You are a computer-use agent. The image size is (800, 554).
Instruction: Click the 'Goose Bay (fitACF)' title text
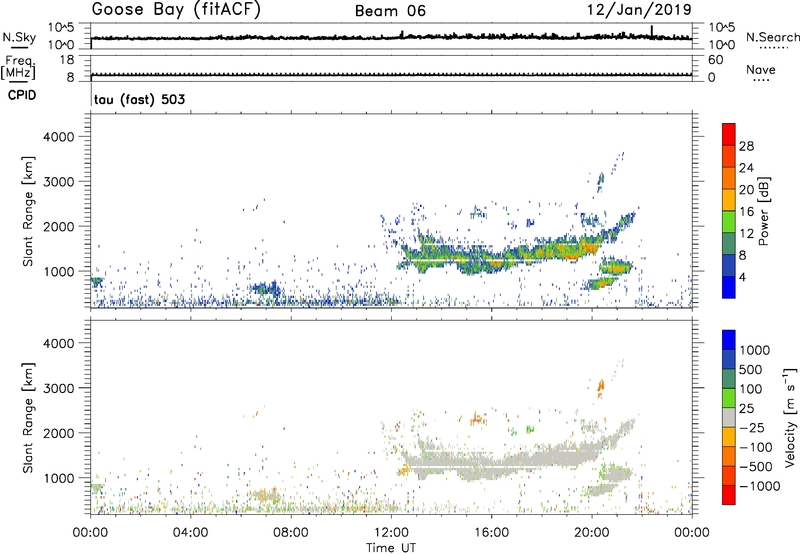pyautogui.click(x=176, y=9)
